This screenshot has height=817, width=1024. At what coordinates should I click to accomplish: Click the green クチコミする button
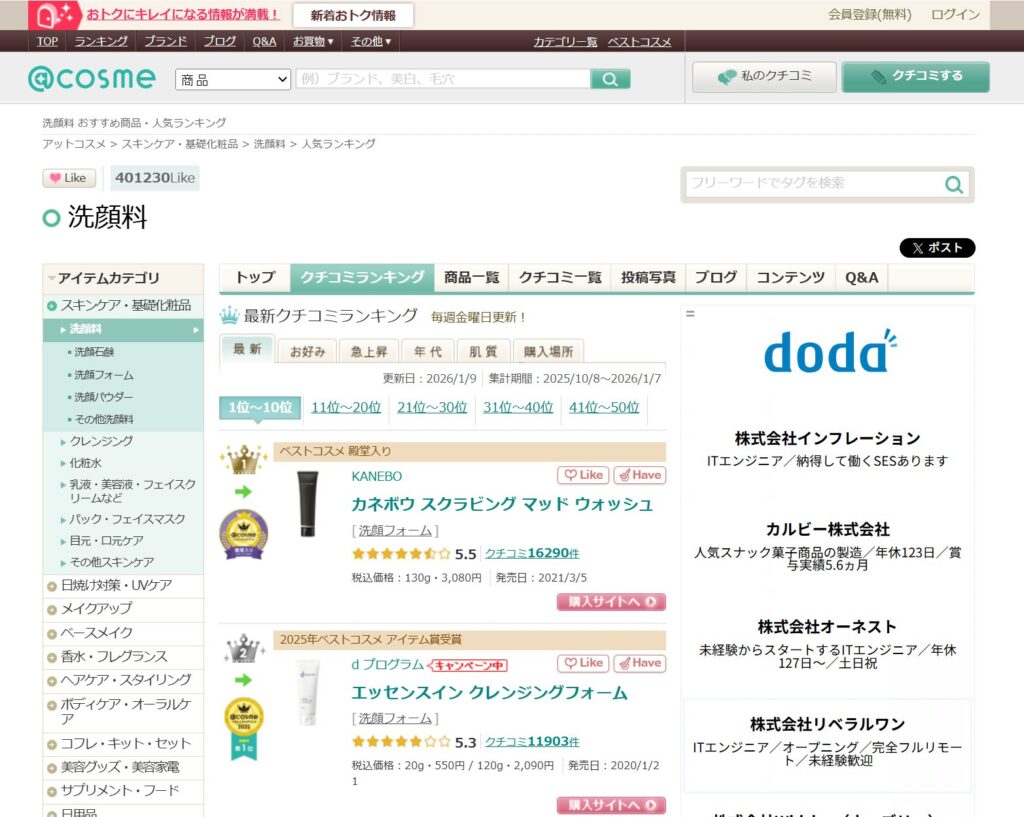coord(915,77)
